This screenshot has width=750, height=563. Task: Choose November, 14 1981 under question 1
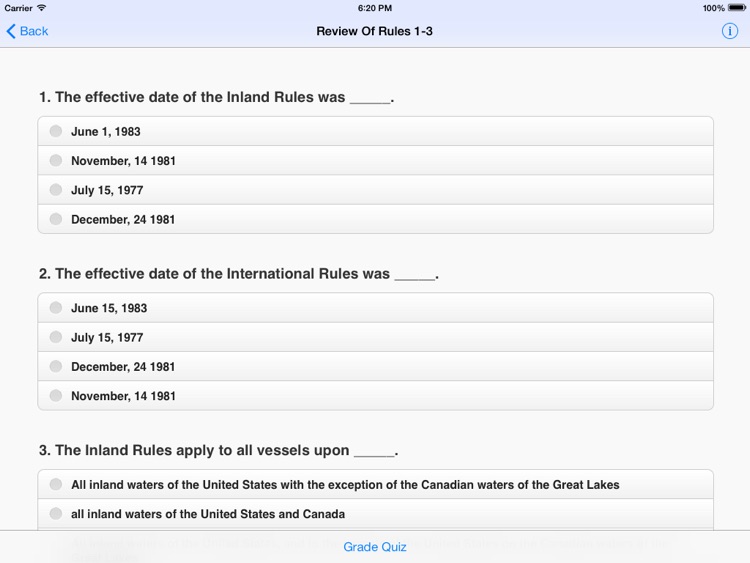375,160
